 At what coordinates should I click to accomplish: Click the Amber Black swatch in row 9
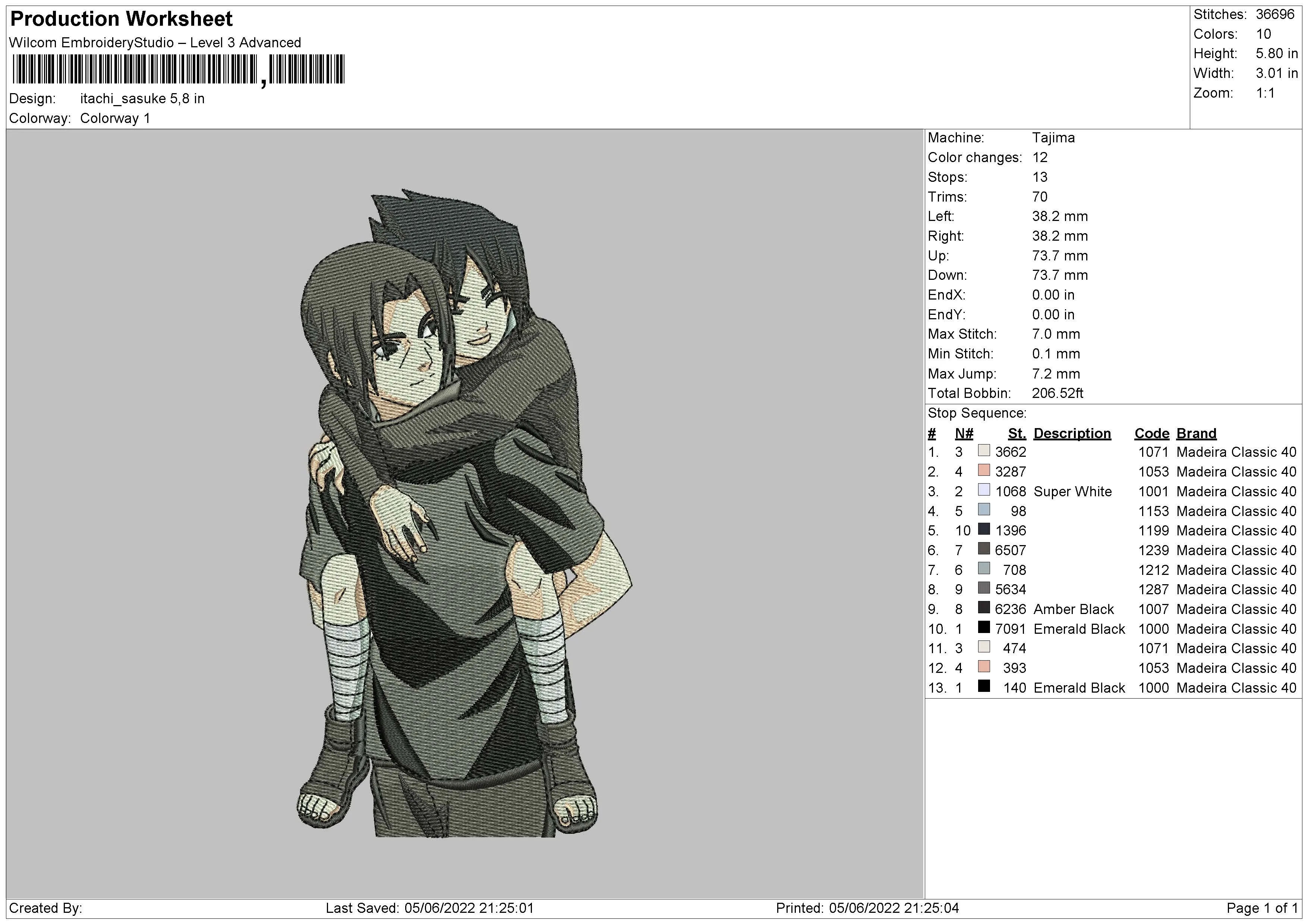point(984,608)
